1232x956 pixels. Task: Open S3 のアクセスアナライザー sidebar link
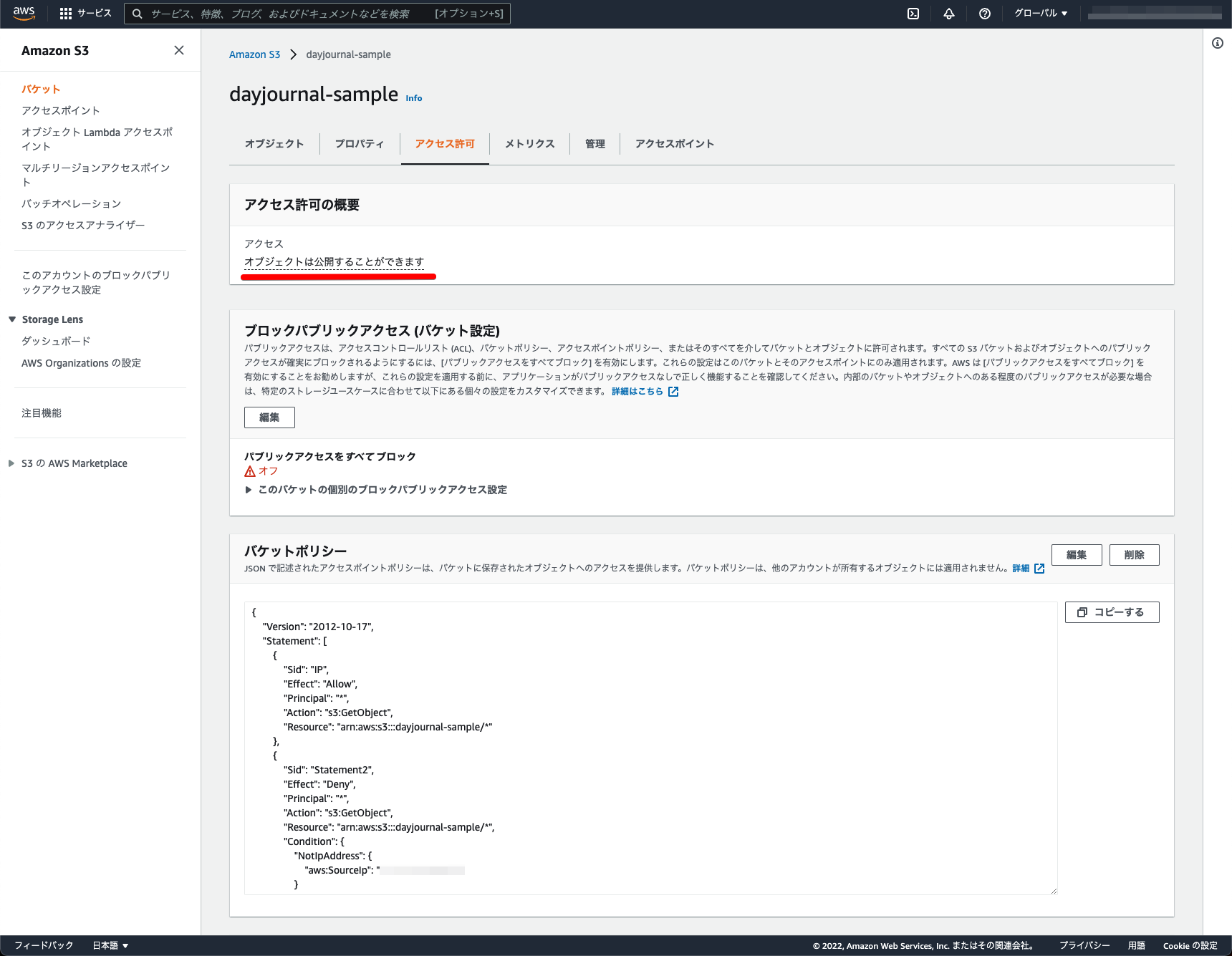[83, 225]
